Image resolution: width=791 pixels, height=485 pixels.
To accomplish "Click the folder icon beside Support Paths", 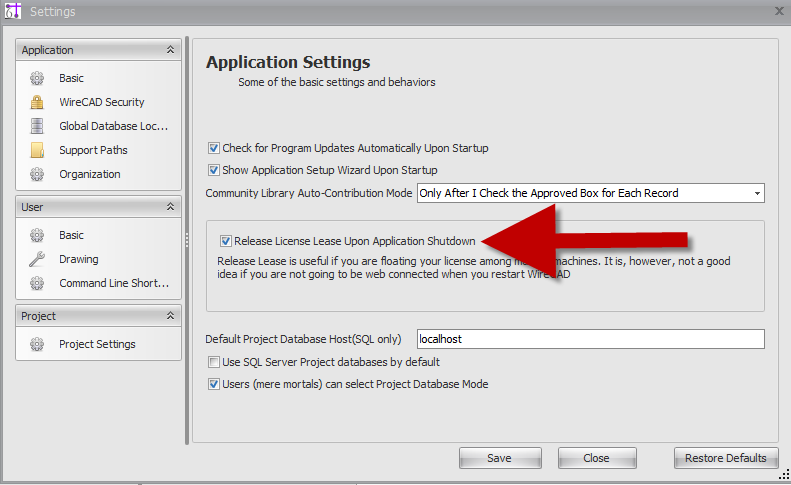I will coord(37,150).
